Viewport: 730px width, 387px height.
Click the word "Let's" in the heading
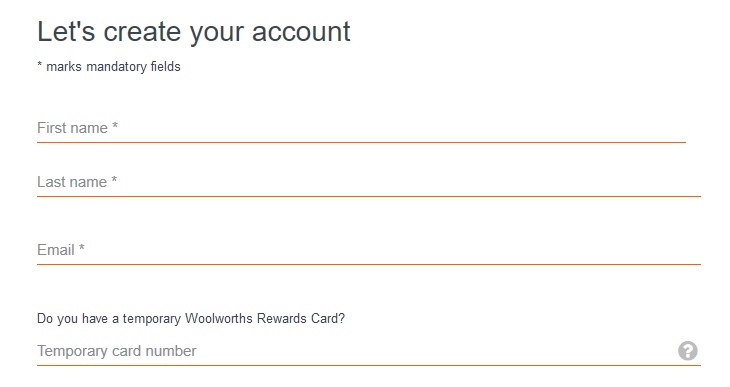(66, 32)
